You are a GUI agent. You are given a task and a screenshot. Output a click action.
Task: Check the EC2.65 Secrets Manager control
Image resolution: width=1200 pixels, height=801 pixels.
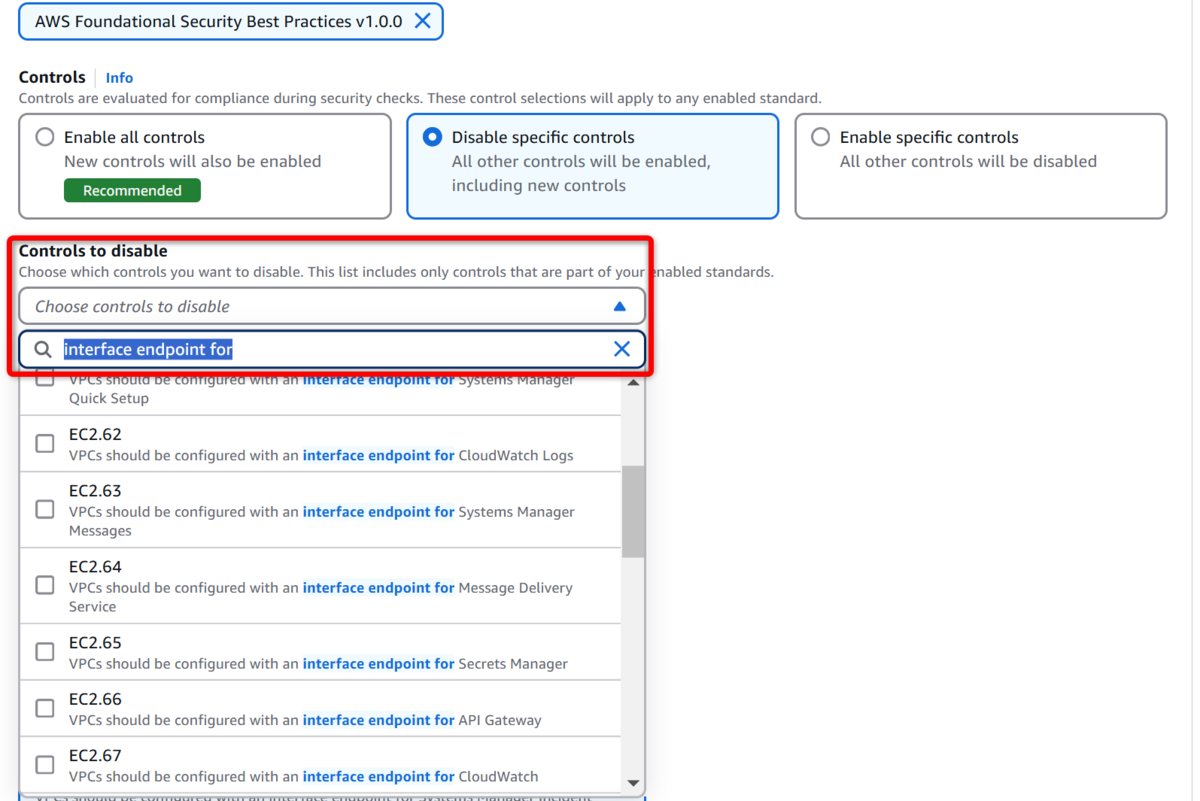[x=45, y=651]
